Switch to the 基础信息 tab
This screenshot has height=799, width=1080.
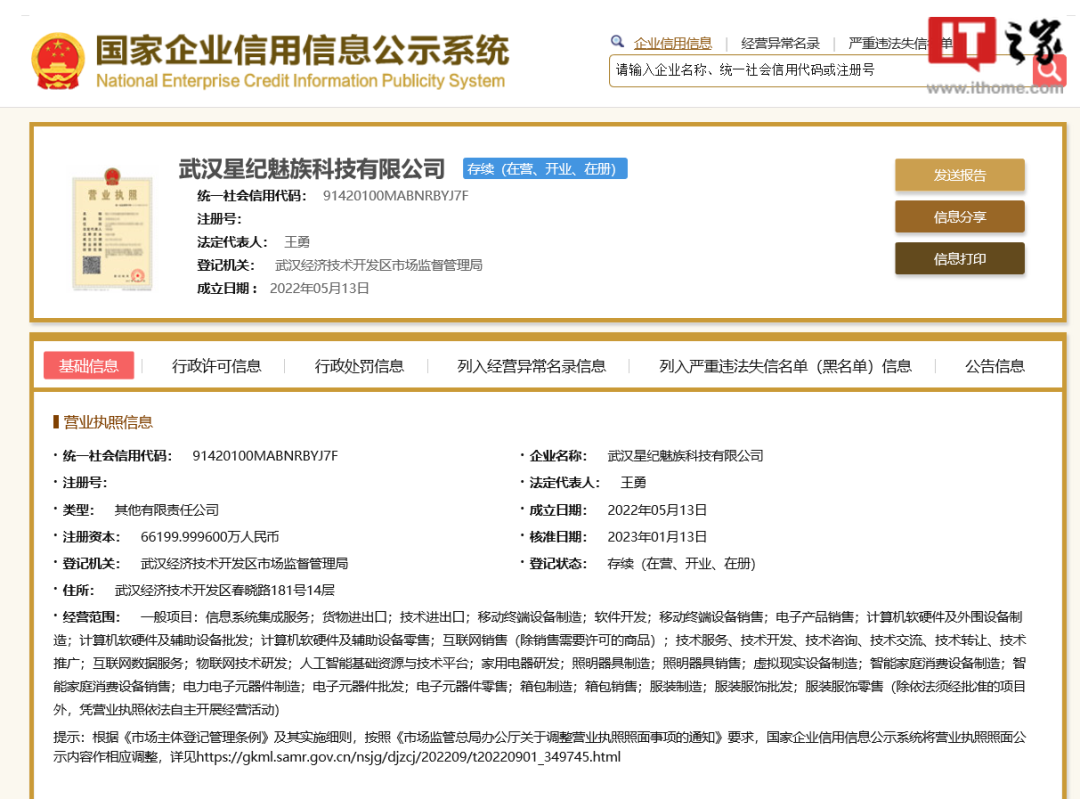[x=89, y=366]
